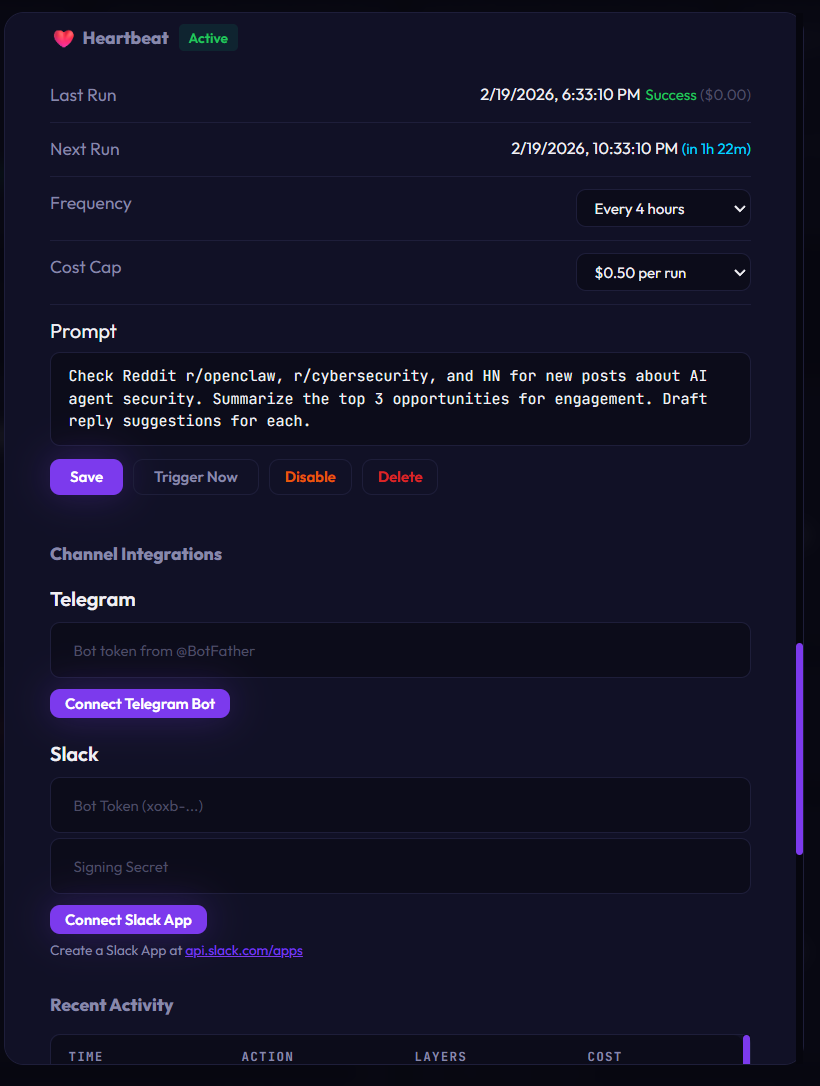Select the Slack Bot Token input
820x1086 pixels.
pyautogui.click(x=400, y=805)
